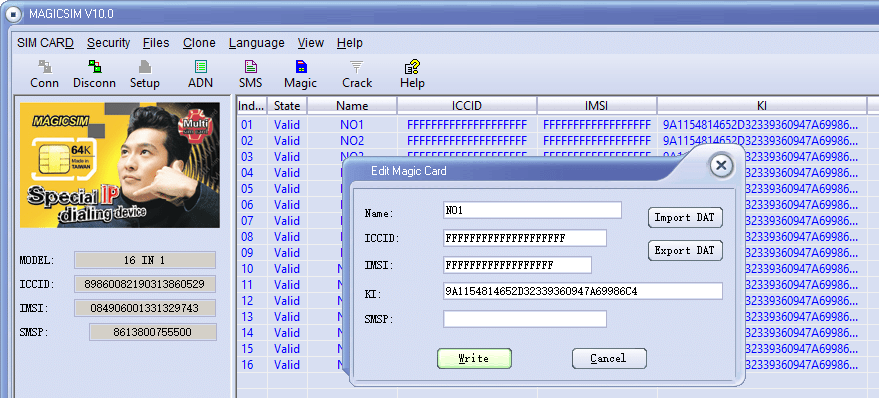
Task: Select row index 12
Action: coord(247,300)
